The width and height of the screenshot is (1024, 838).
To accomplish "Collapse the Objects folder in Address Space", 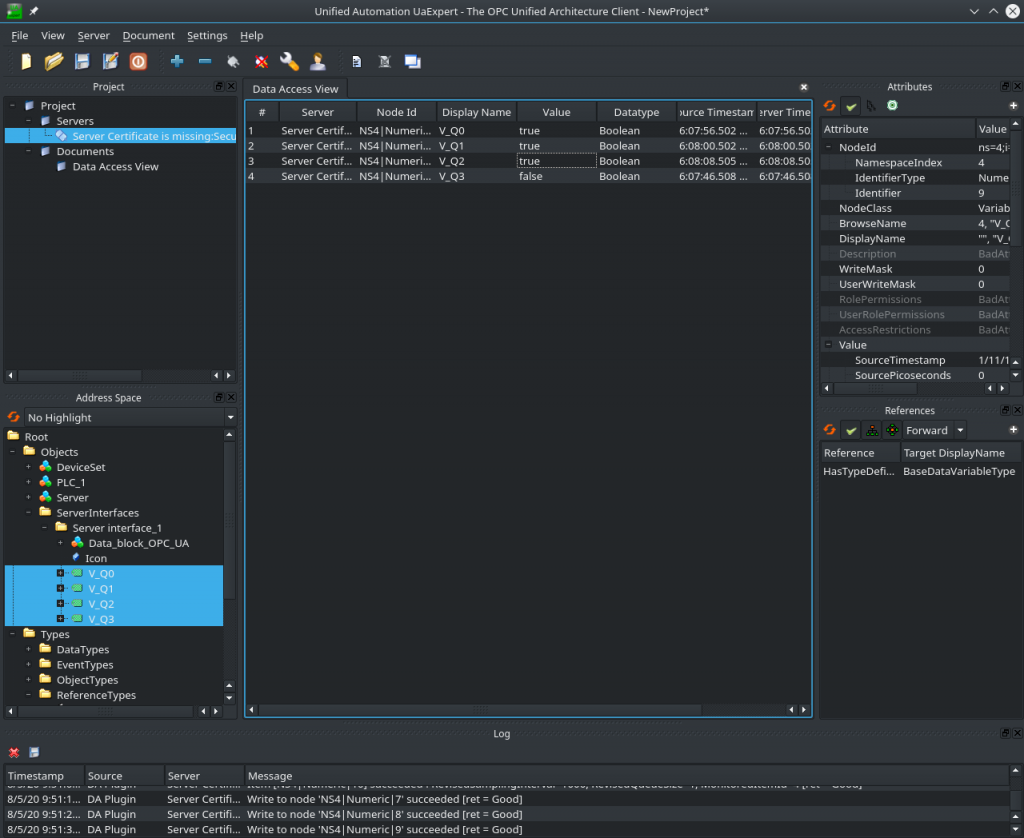I will [12, 452].
